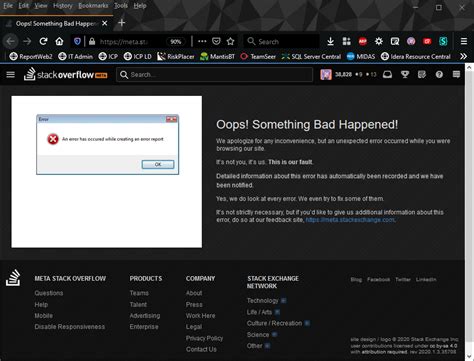The image size is (474, 361).
Task: Click the URL address bar
Action: pyautogui.click(x=124, y=42)
